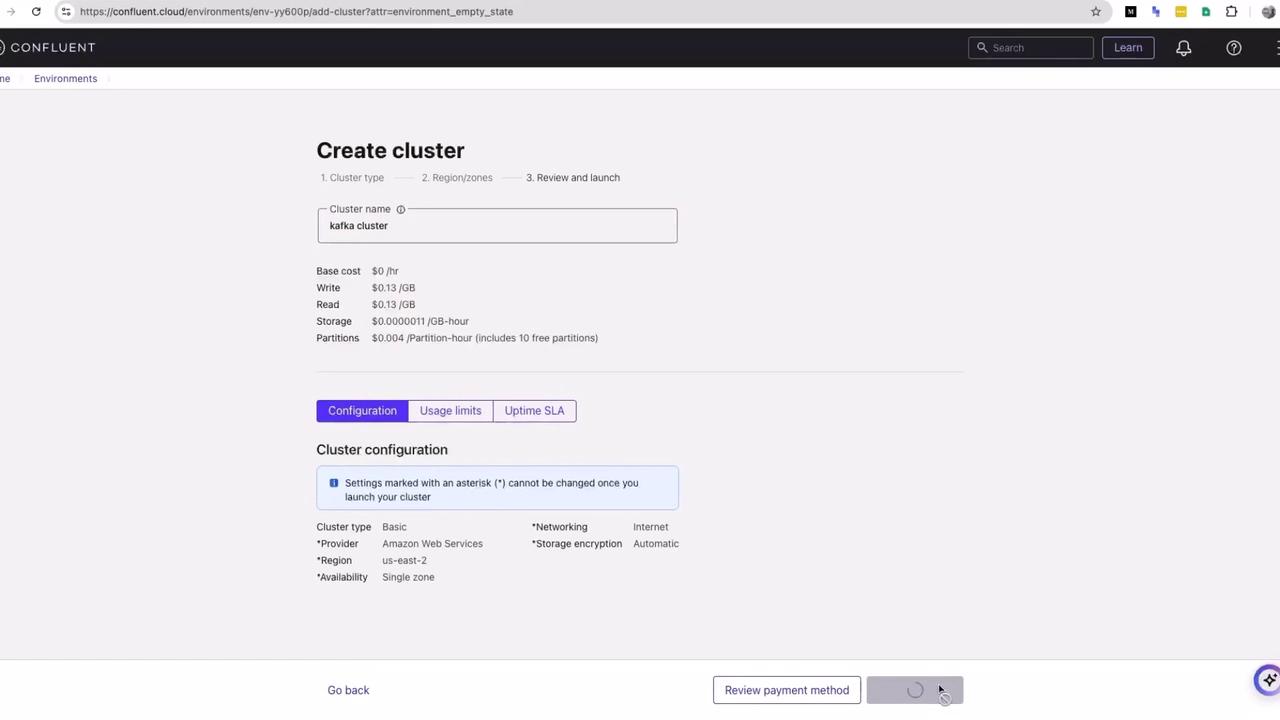The height and width of the screenshot is (720, 1280).
Task: Click the cluster name info icon
Action: (400, 209)
